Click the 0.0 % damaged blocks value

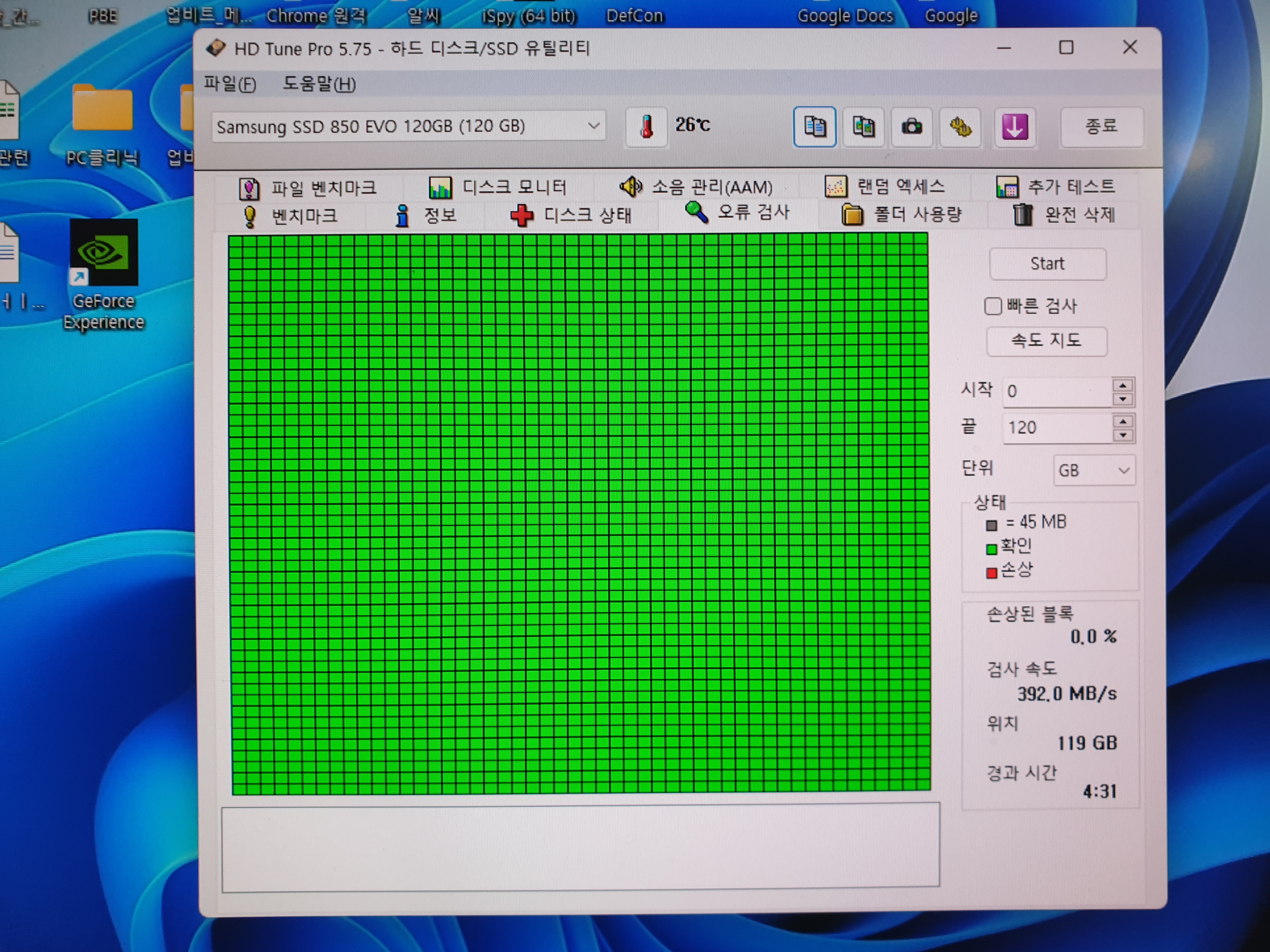[1094, 636]
